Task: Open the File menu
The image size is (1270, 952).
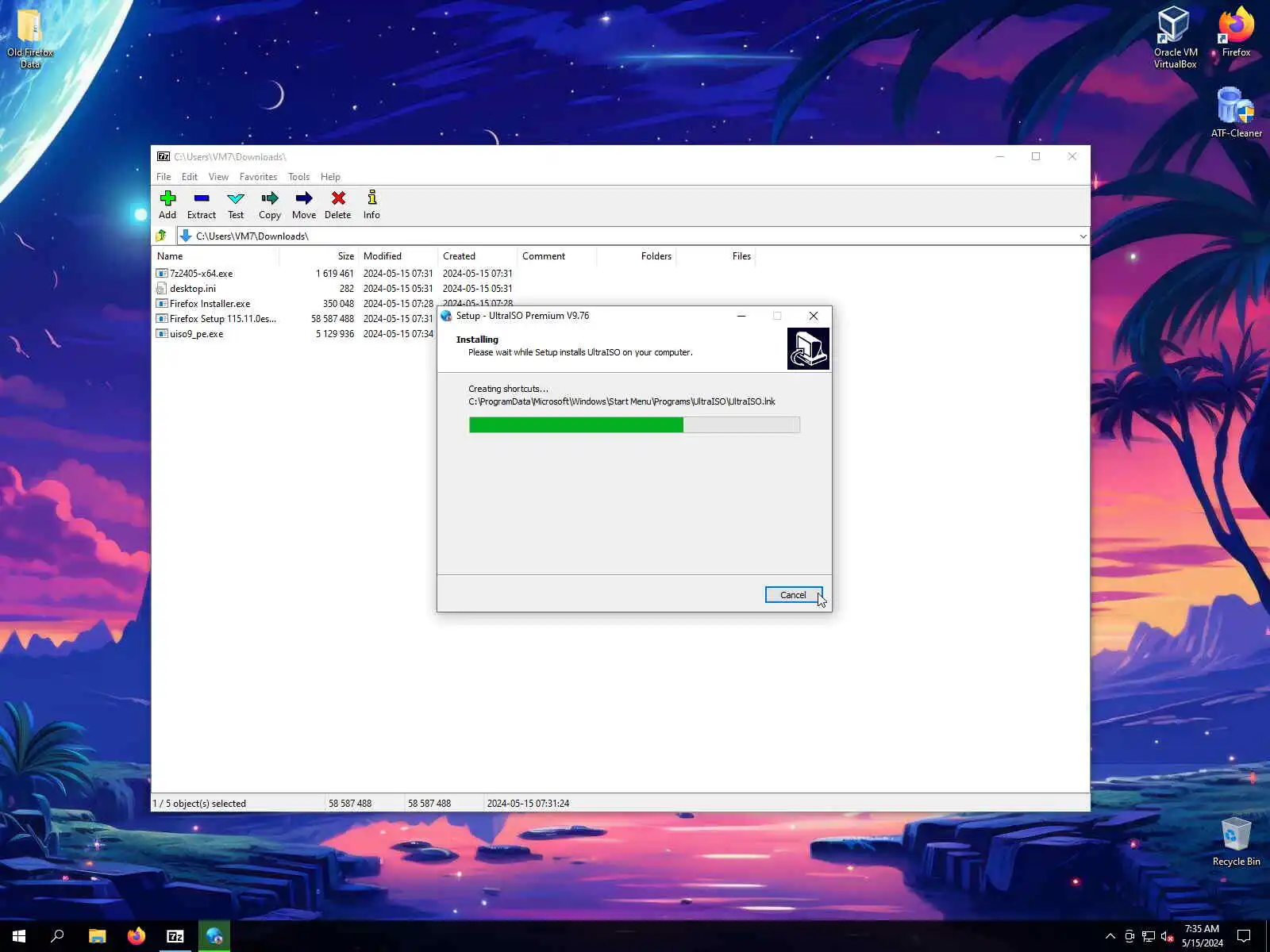Action: click(x=164, y=177)
